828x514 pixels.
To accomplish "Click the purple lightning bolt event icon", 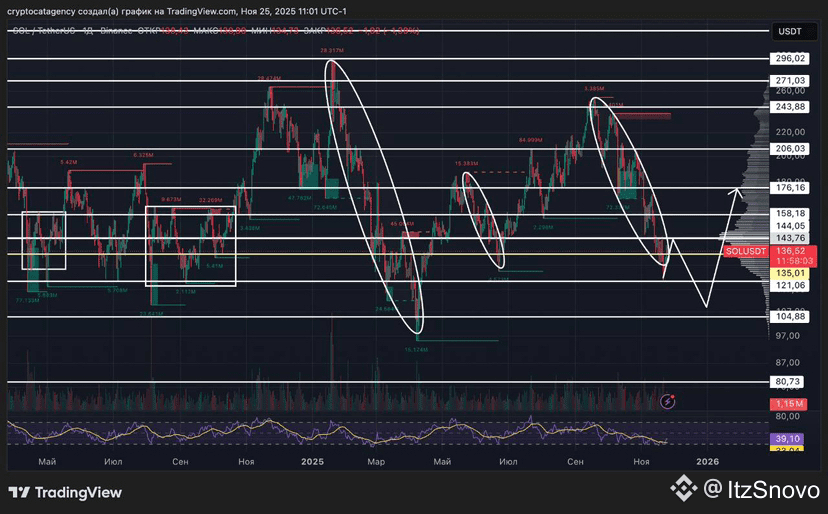I will (x=668, y=401).
